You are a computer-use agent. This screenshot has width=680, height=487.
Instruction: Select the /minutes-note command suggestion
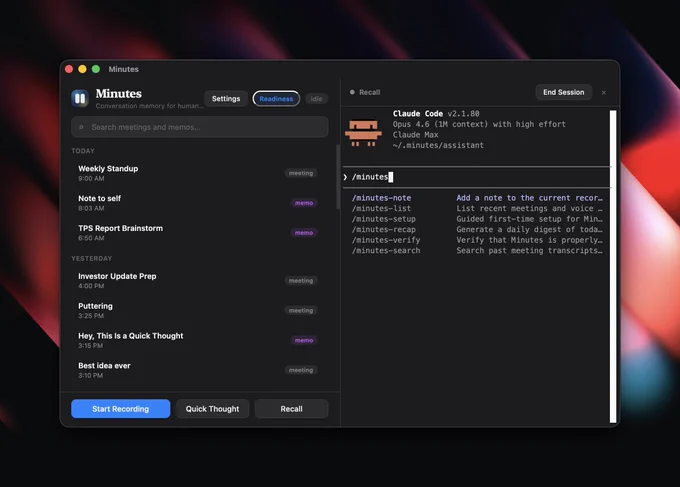pos(477,198)
